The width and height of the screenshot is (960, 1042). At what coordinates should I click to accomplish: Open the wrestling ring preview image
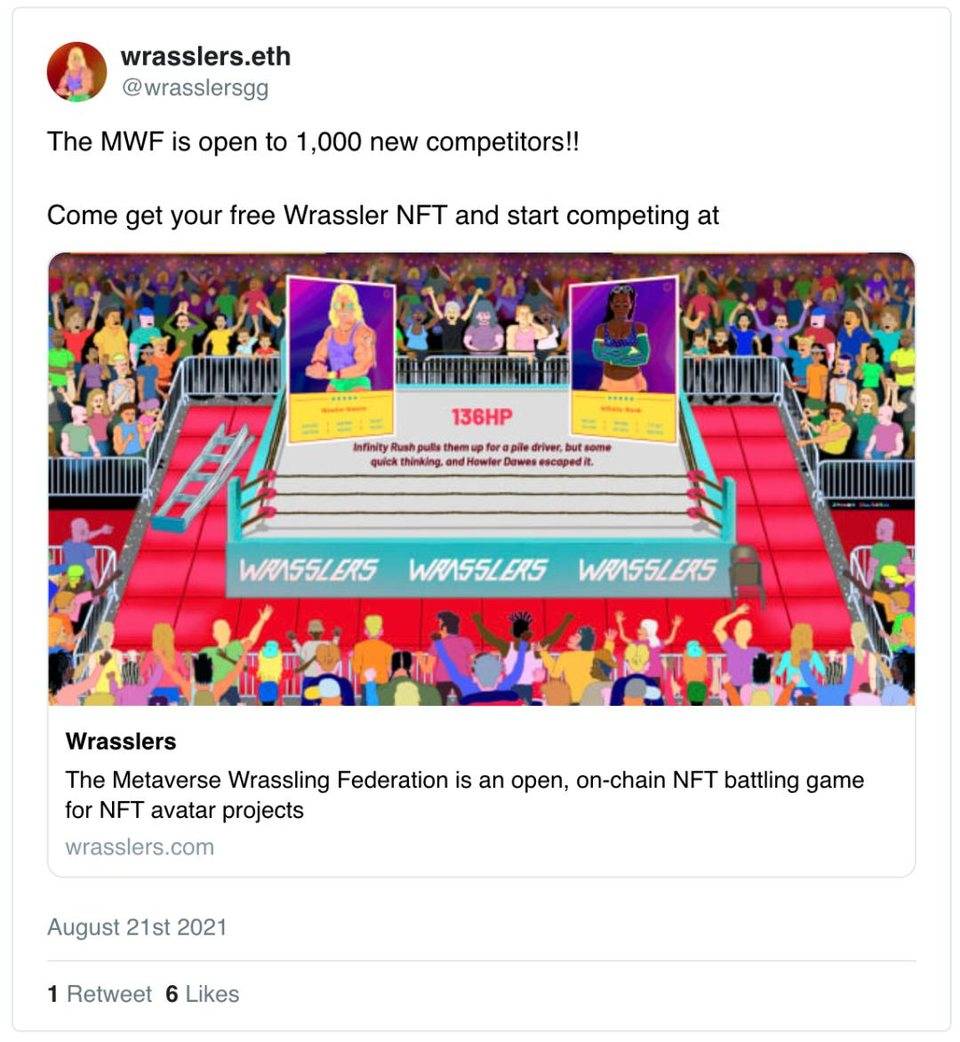[481, 478]
